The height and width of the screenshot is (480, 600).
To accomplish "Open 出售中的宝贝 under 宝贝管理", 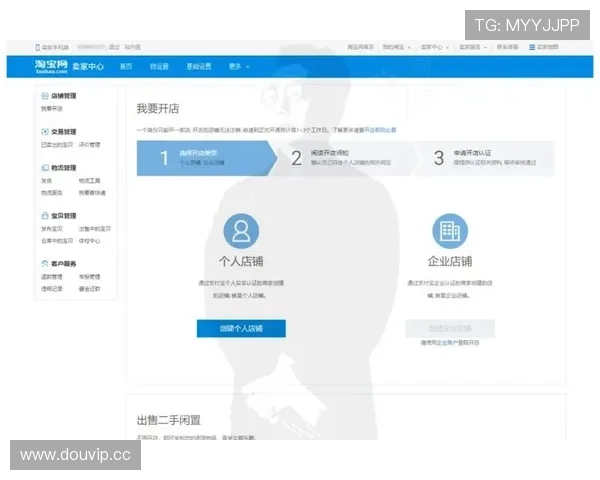I will (95, 229).
